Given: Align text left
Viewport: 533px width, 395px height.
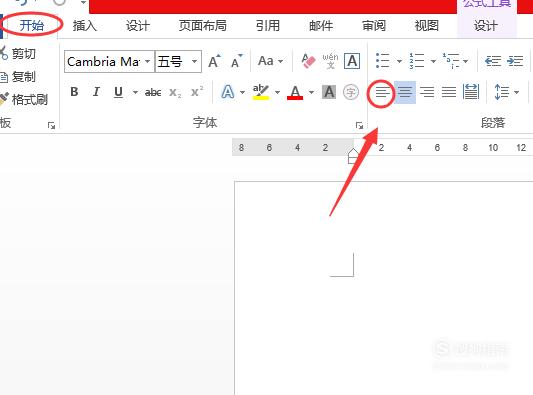Looking at the screenshot, I should click(382, 92).
